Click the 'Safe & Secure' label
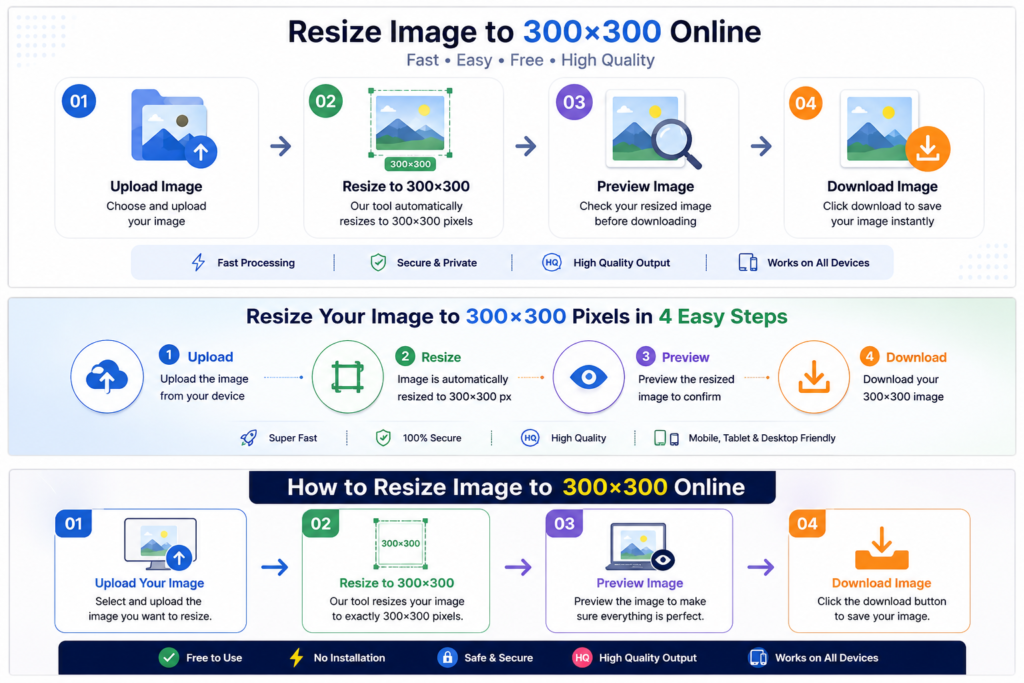This screenshot has height=683, width=1024. (x=498, y=658)
